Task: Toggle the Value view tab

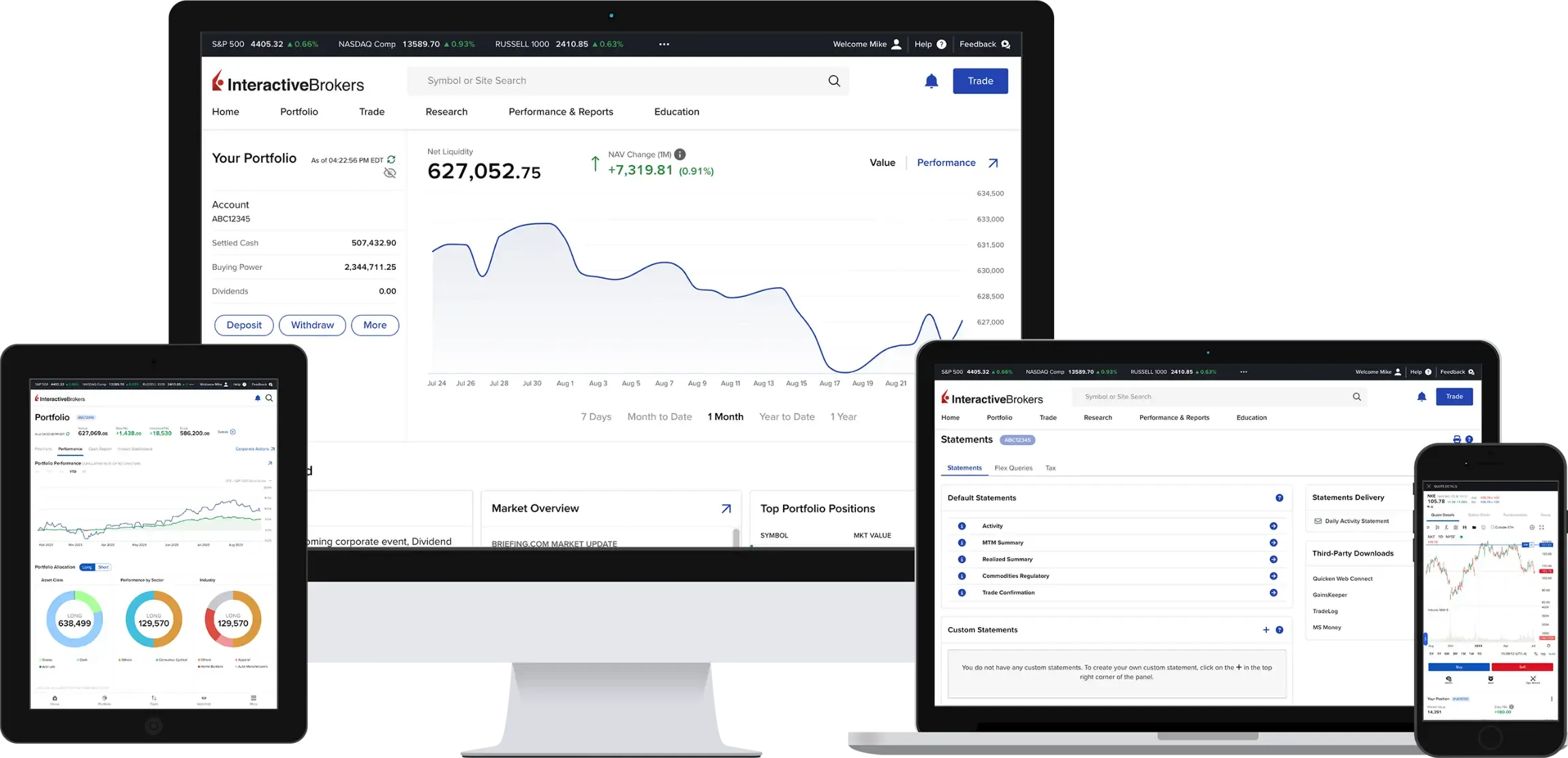Action: 882,162
